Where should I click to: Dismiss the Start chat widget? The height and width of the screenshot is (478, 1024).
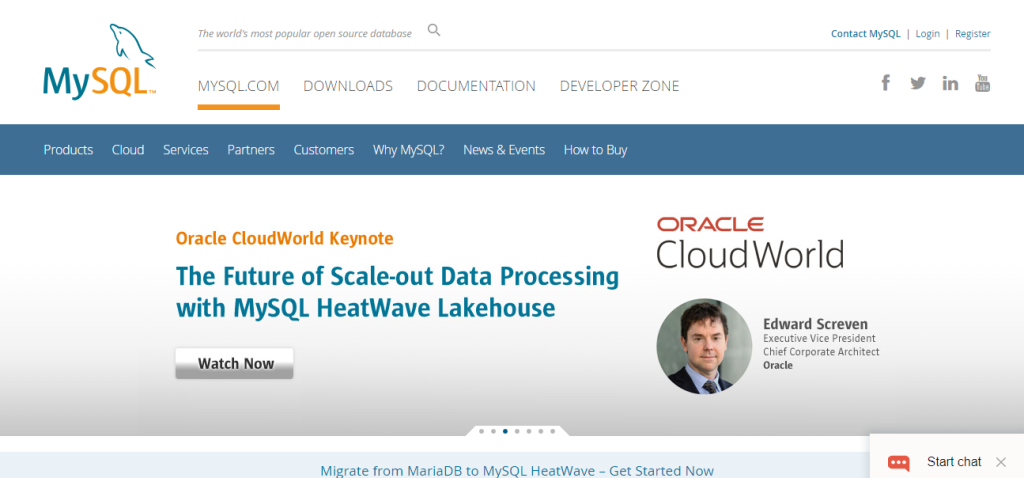[x=1000, y=462]
